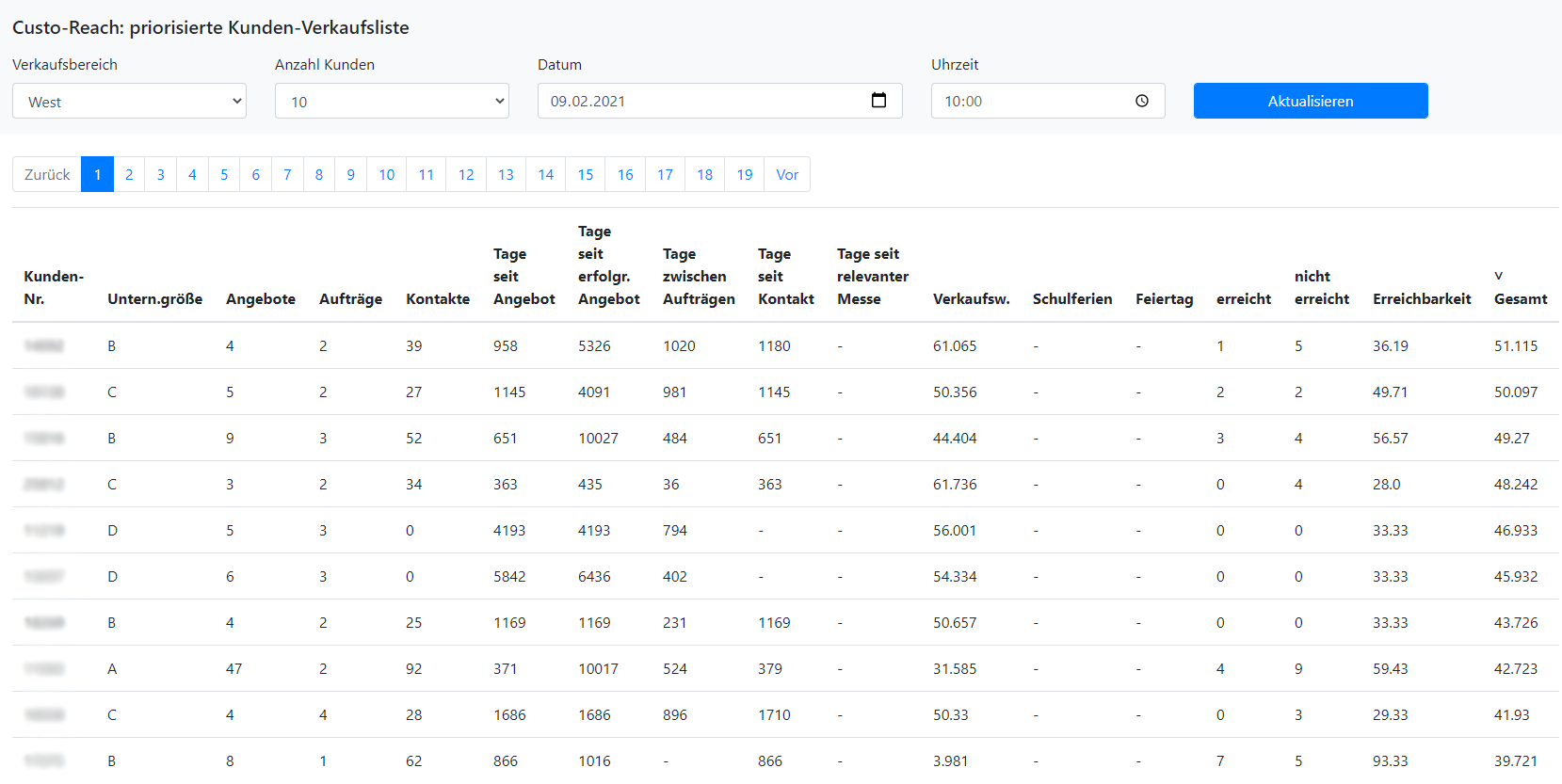Go to pagination page 2
The height and width of the screenshot is (784, 1562).
tap(129, 174)
